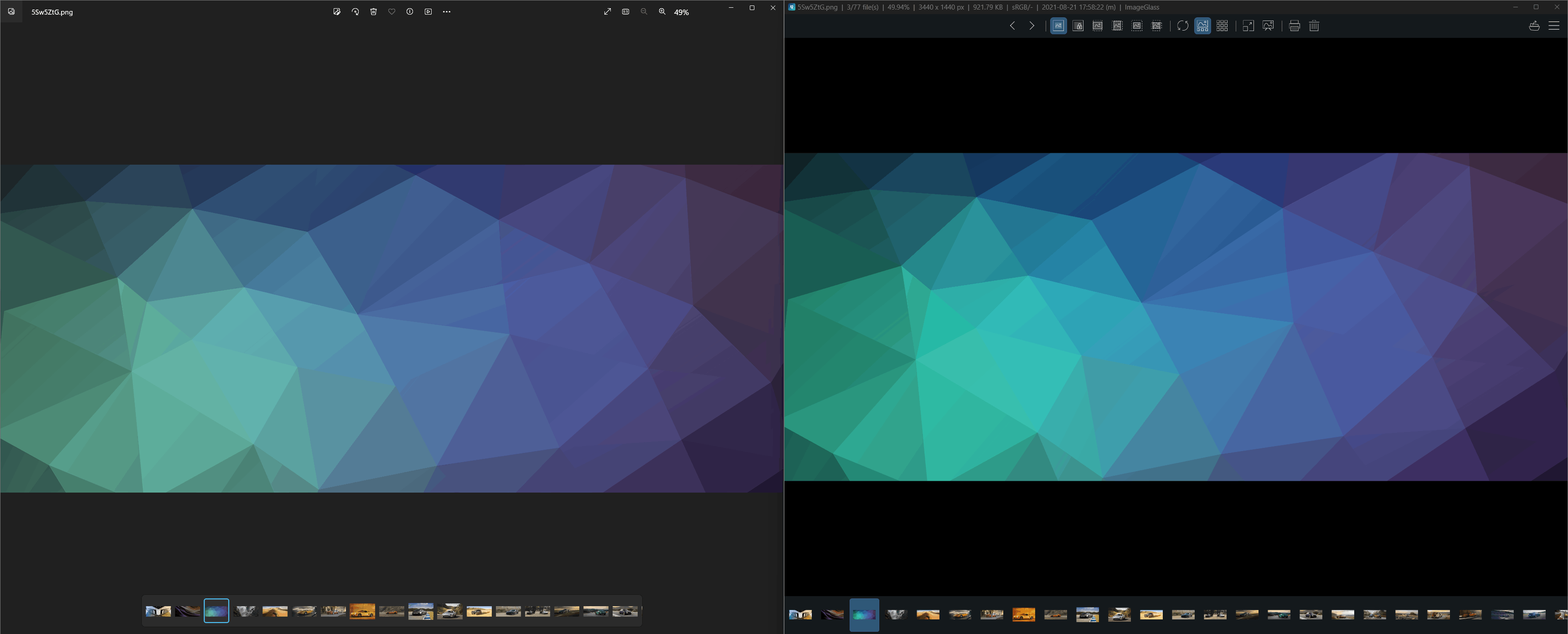Click the ImageGlass trash delete icon
Viewport: 1568px width, 634px height.
(1314, 26)
